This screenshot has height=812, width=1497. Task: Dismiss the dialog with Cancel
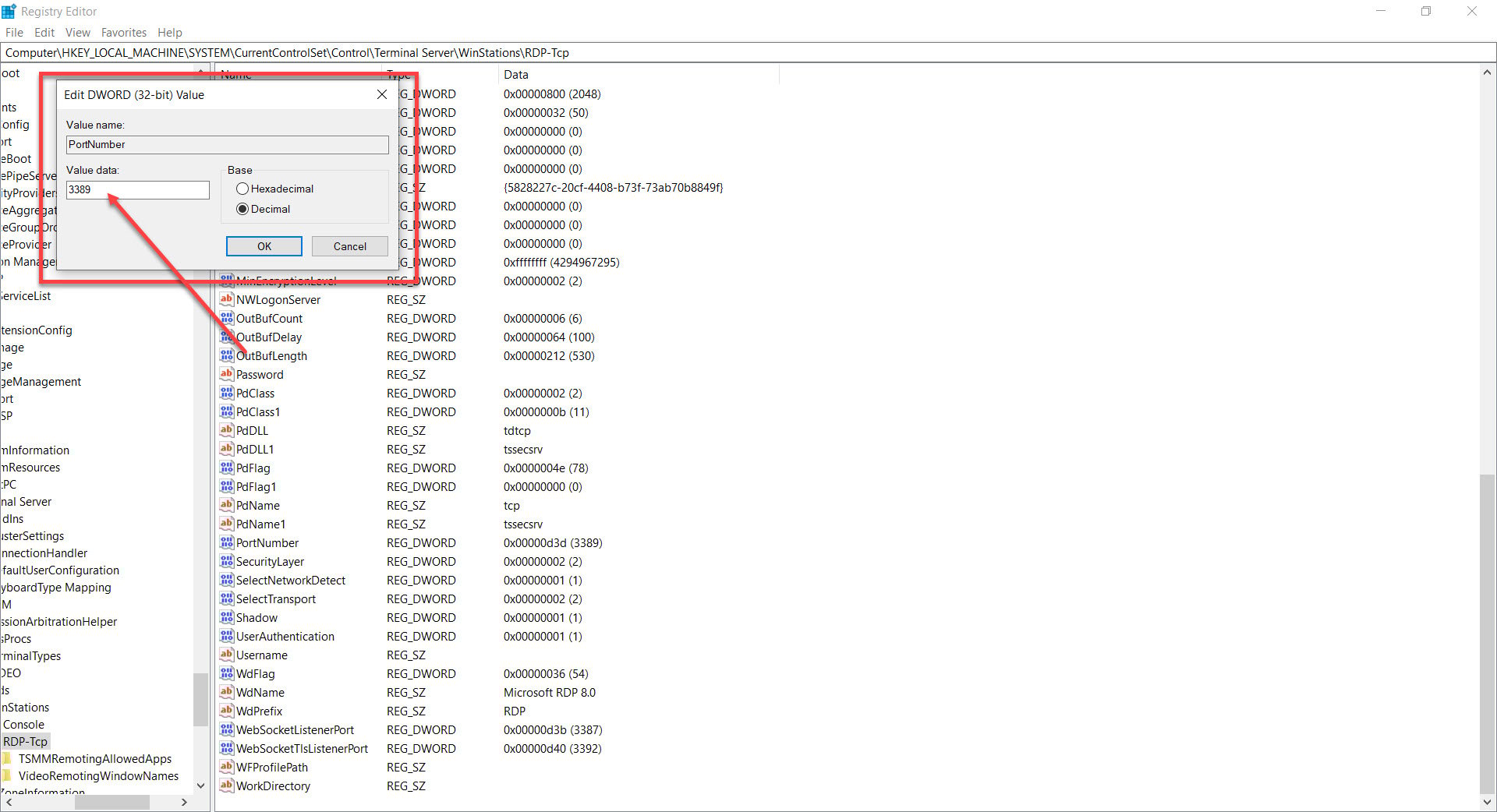(x=349, y=245)
